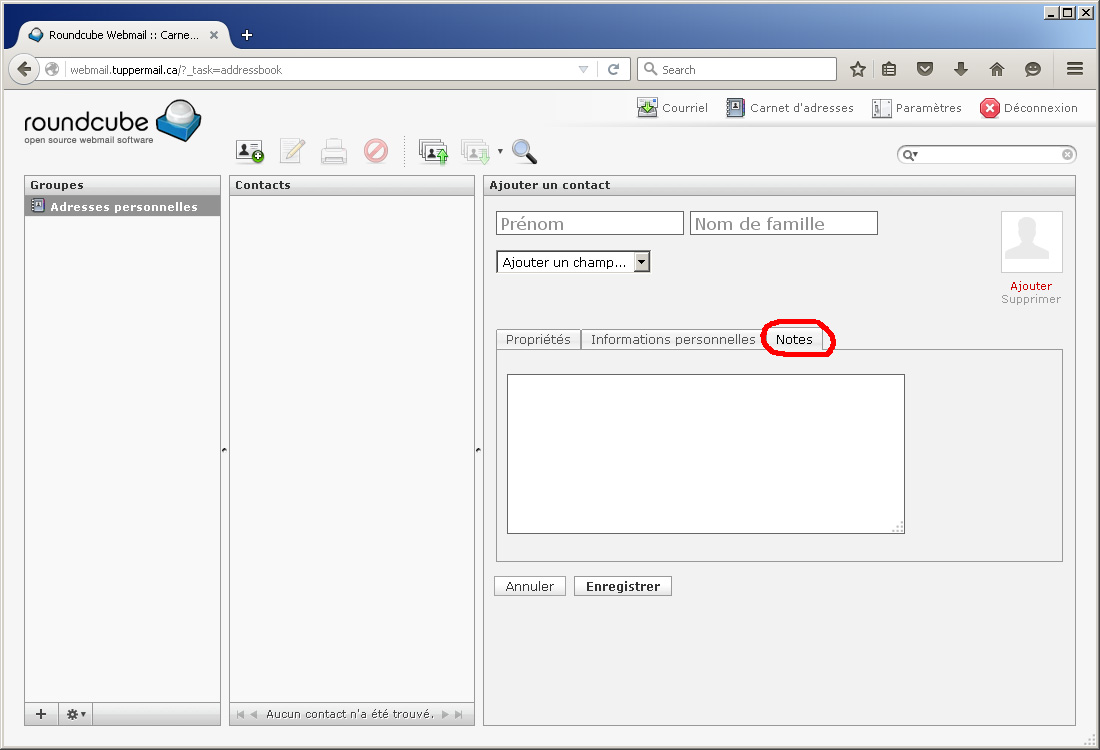Select Adresses personnelles address book
The image size is (1100, 750).
123,207
